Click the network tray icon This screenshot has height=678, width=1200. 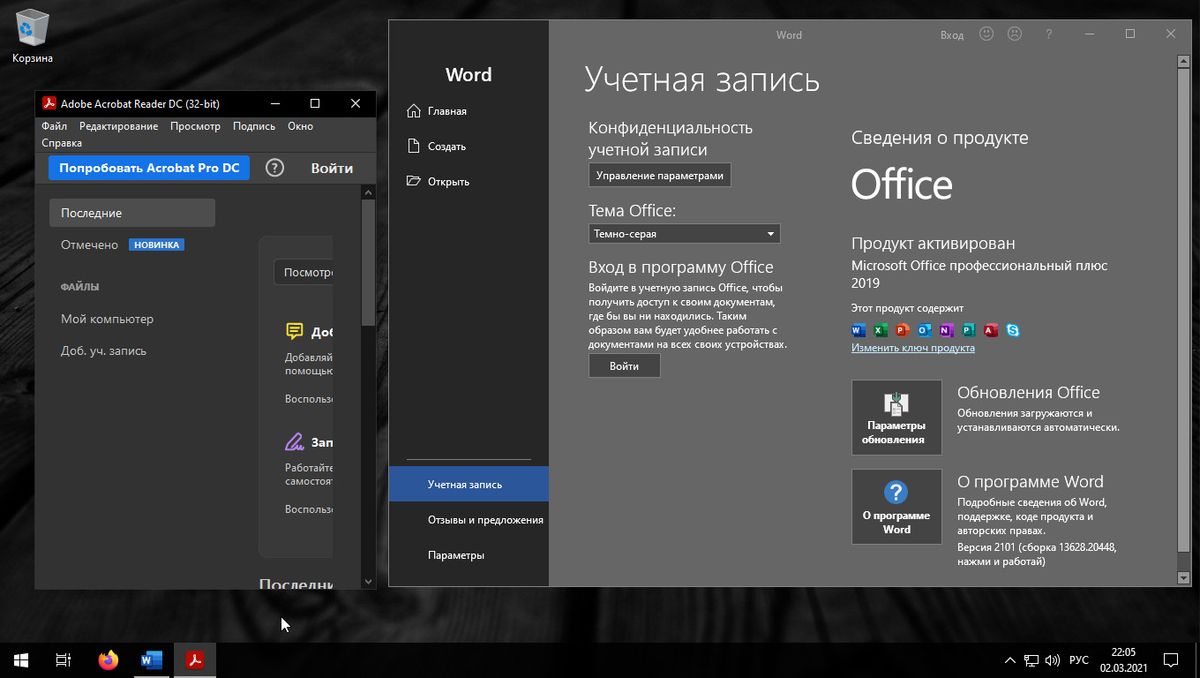(1030, 660)
